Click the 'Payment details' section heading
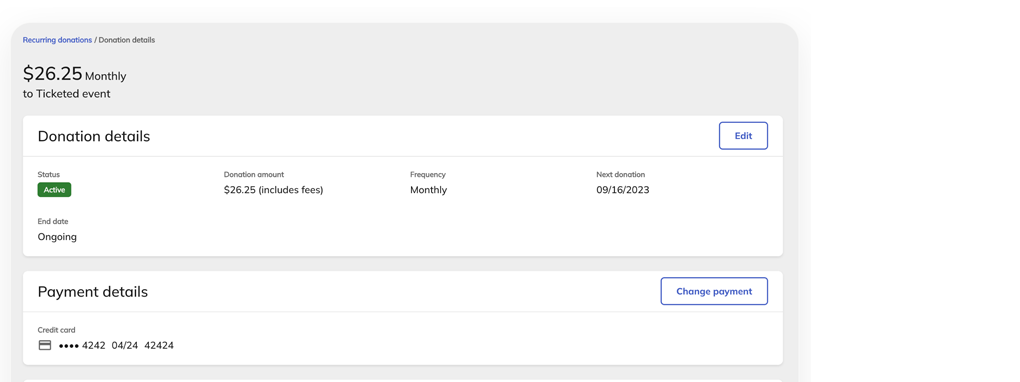The height and width of the screenshot is (382, 1020). pos(92,292)
